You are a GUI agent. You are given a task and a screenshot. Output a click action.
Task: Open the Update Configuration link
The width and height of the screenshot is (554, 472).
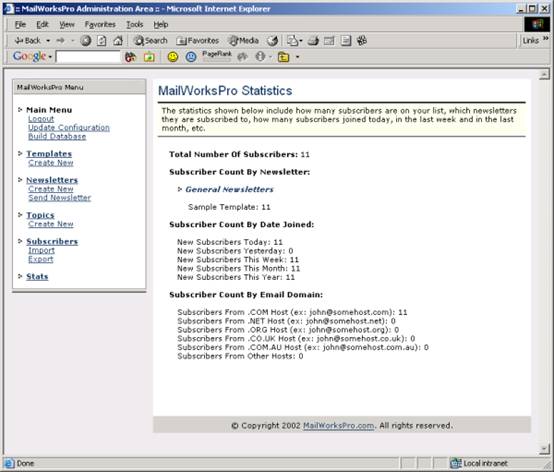click(69, 128)
